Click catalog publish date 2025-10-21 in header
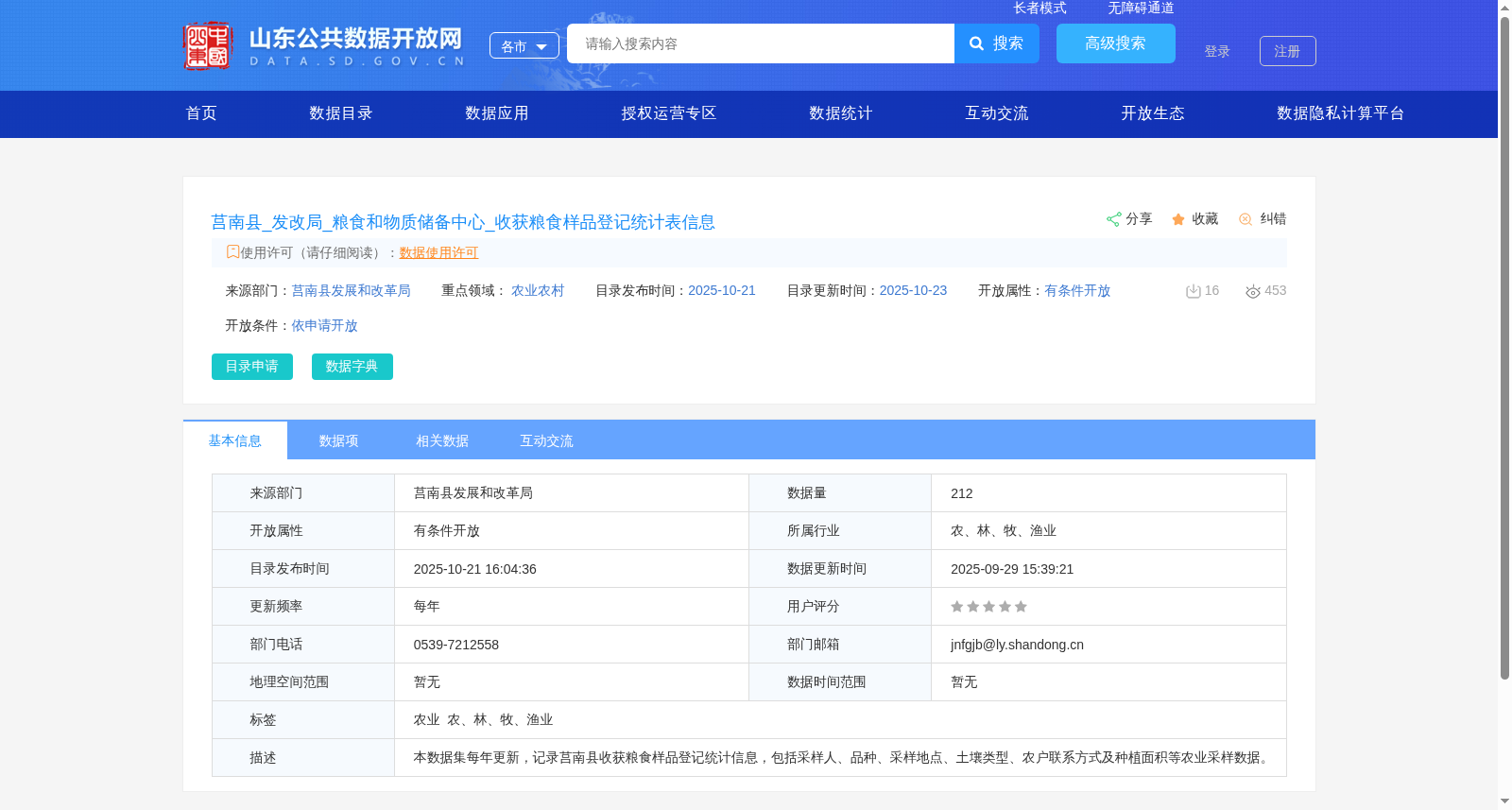This screenshot has height=810, width=1512. [722, 290]
